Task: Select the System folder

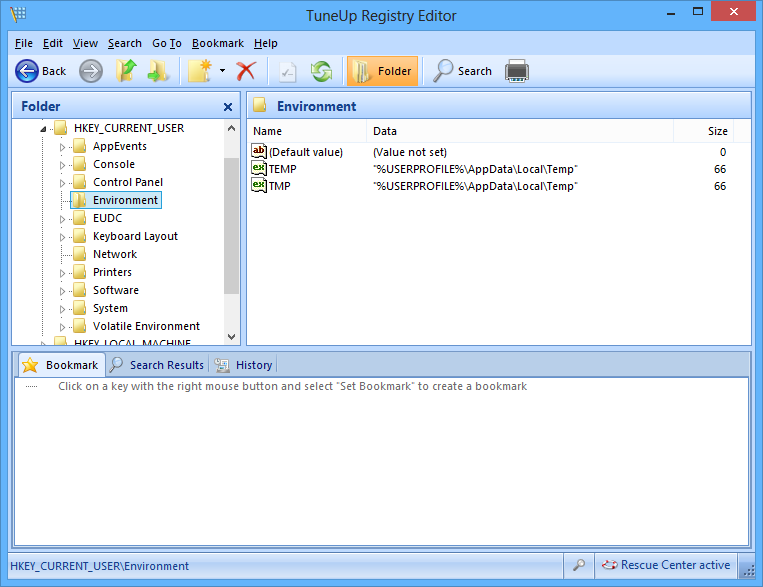Action: click(x=110, y=308)
